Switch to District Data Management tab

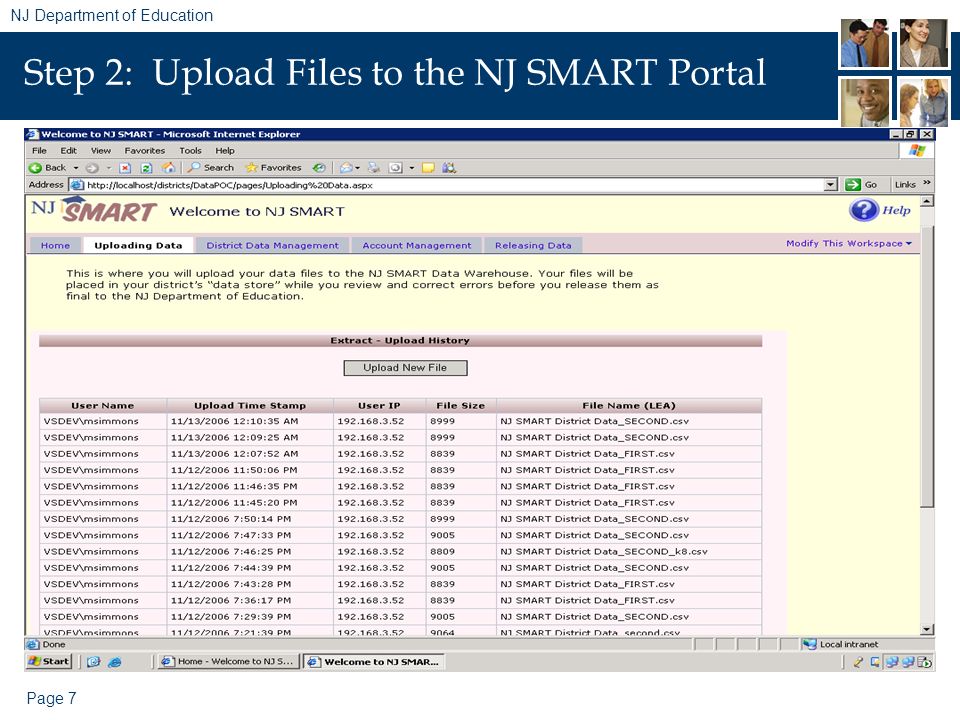pyautogui.click(x=272, y=246)
